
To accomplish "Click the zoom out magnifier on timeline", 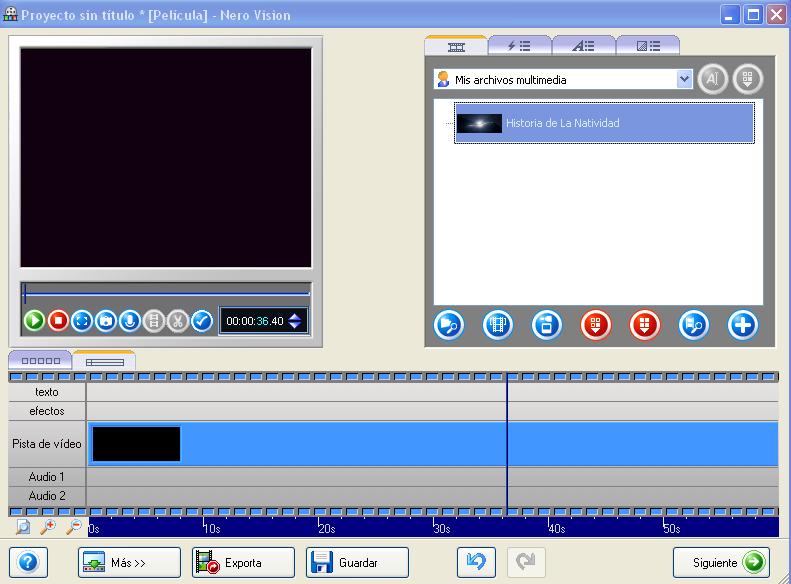I will point(73,527).
